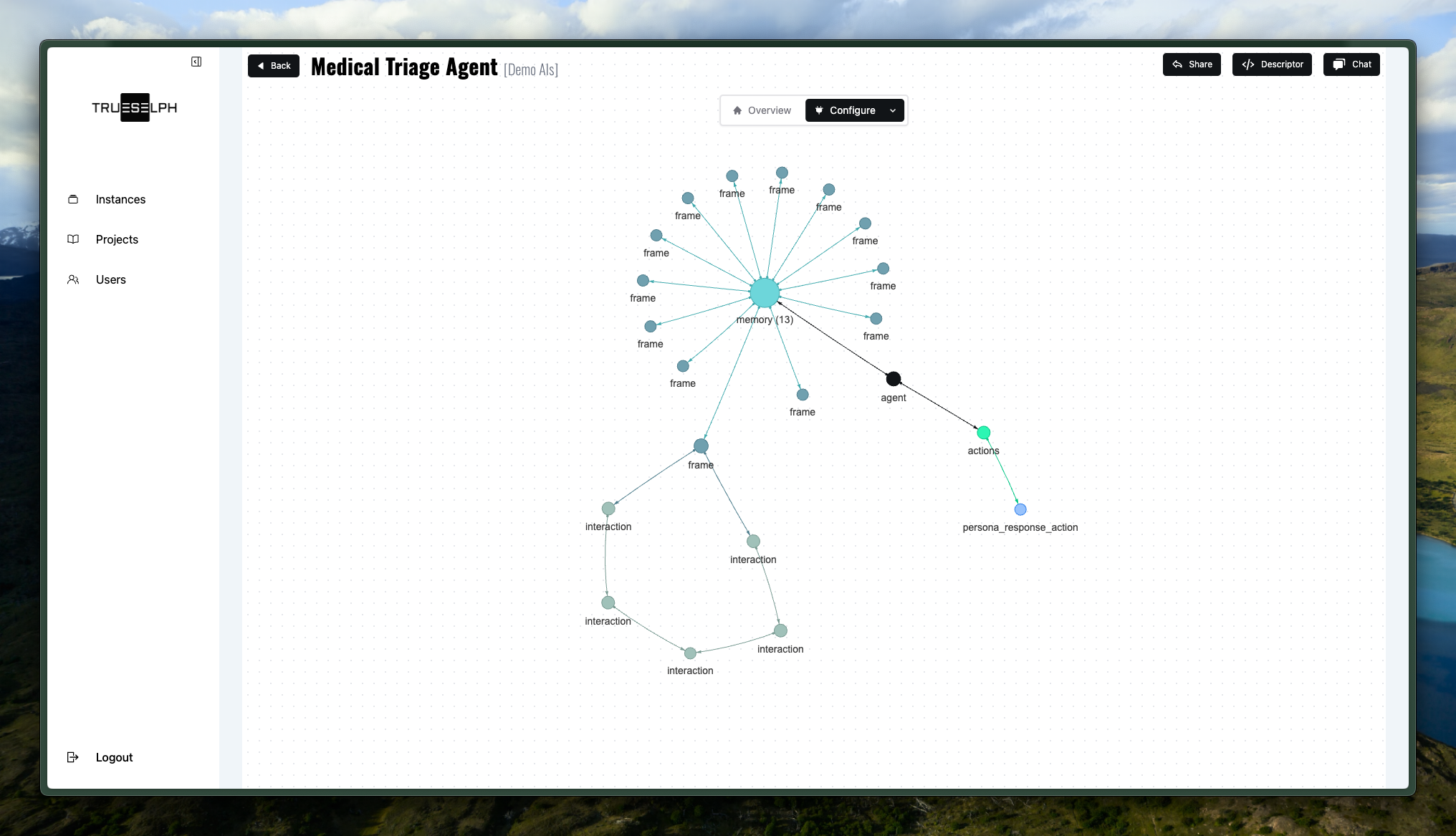Click the home icon next to Overview
The width and height of the screenshot is (1456, 836).
737,110
